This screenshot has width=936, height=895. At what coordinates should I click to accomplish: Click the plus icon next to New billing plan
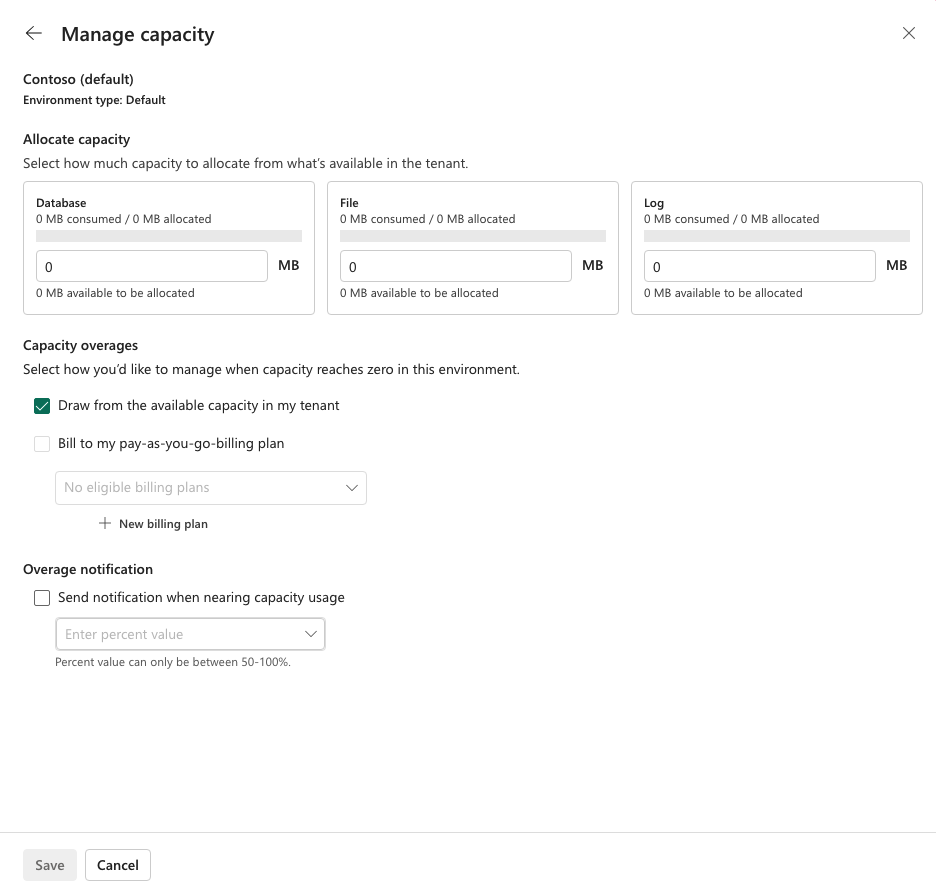[x=103, y=523]
